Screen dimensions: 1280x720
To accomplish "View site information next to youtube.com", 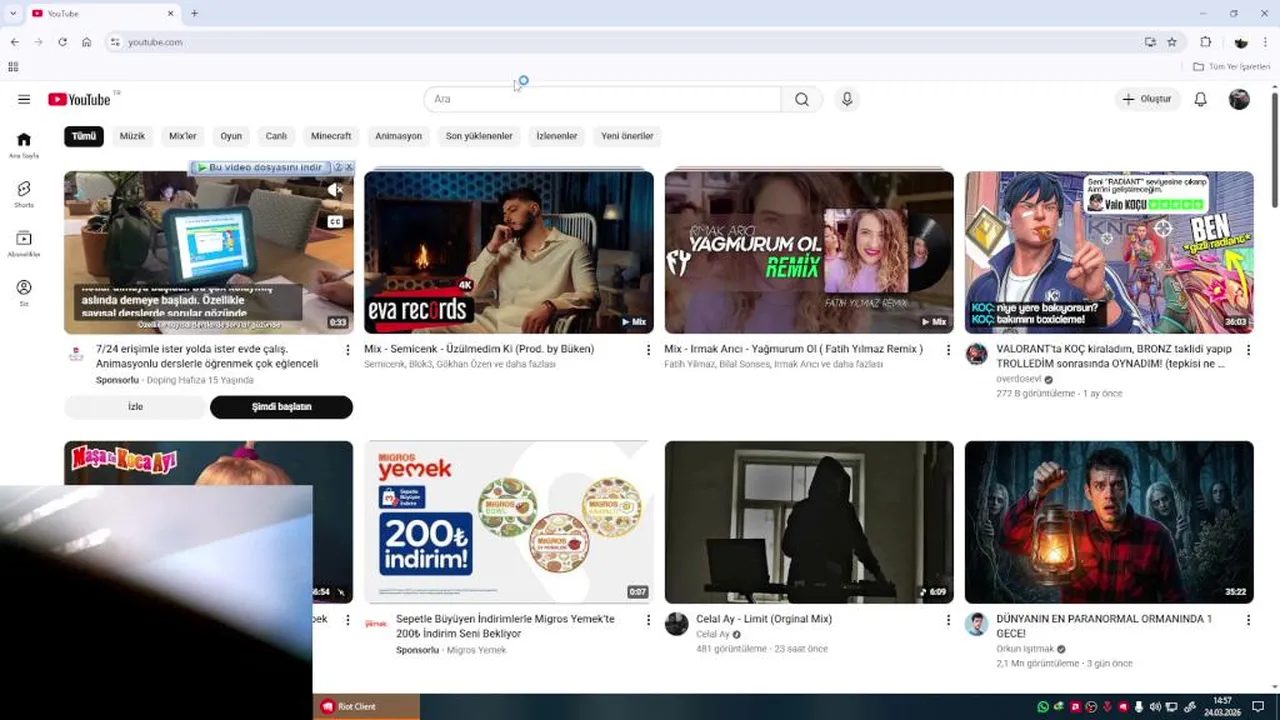I will click(115, 42).
